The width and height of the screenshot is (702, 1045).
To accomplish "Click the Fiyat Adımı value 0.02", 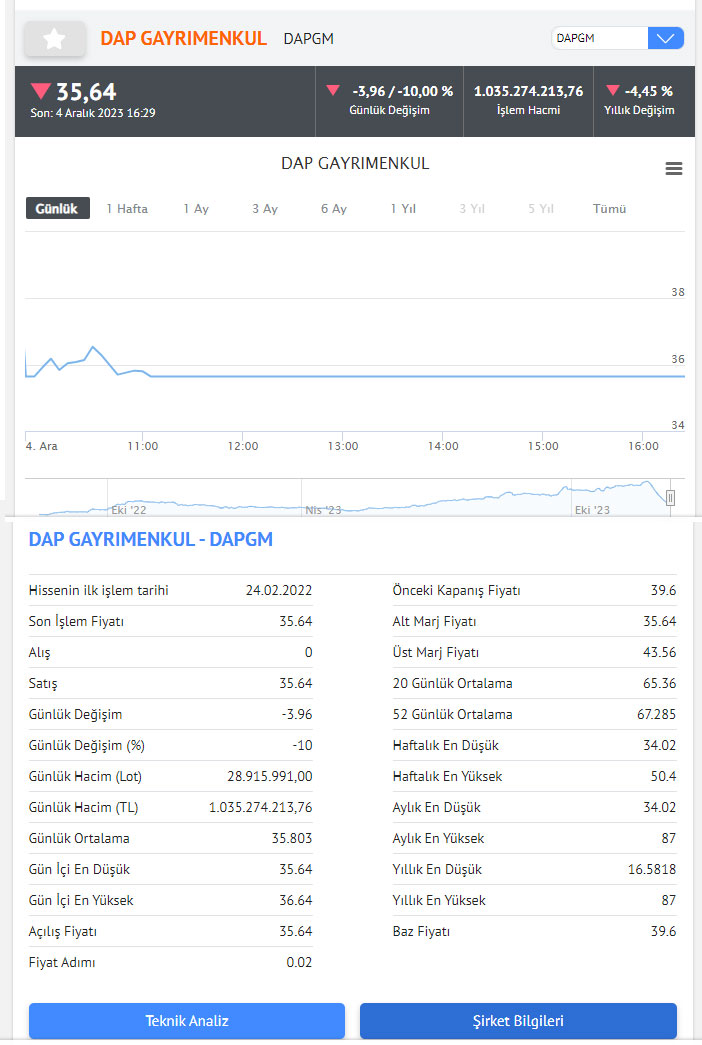I will (x=299, y=962).
